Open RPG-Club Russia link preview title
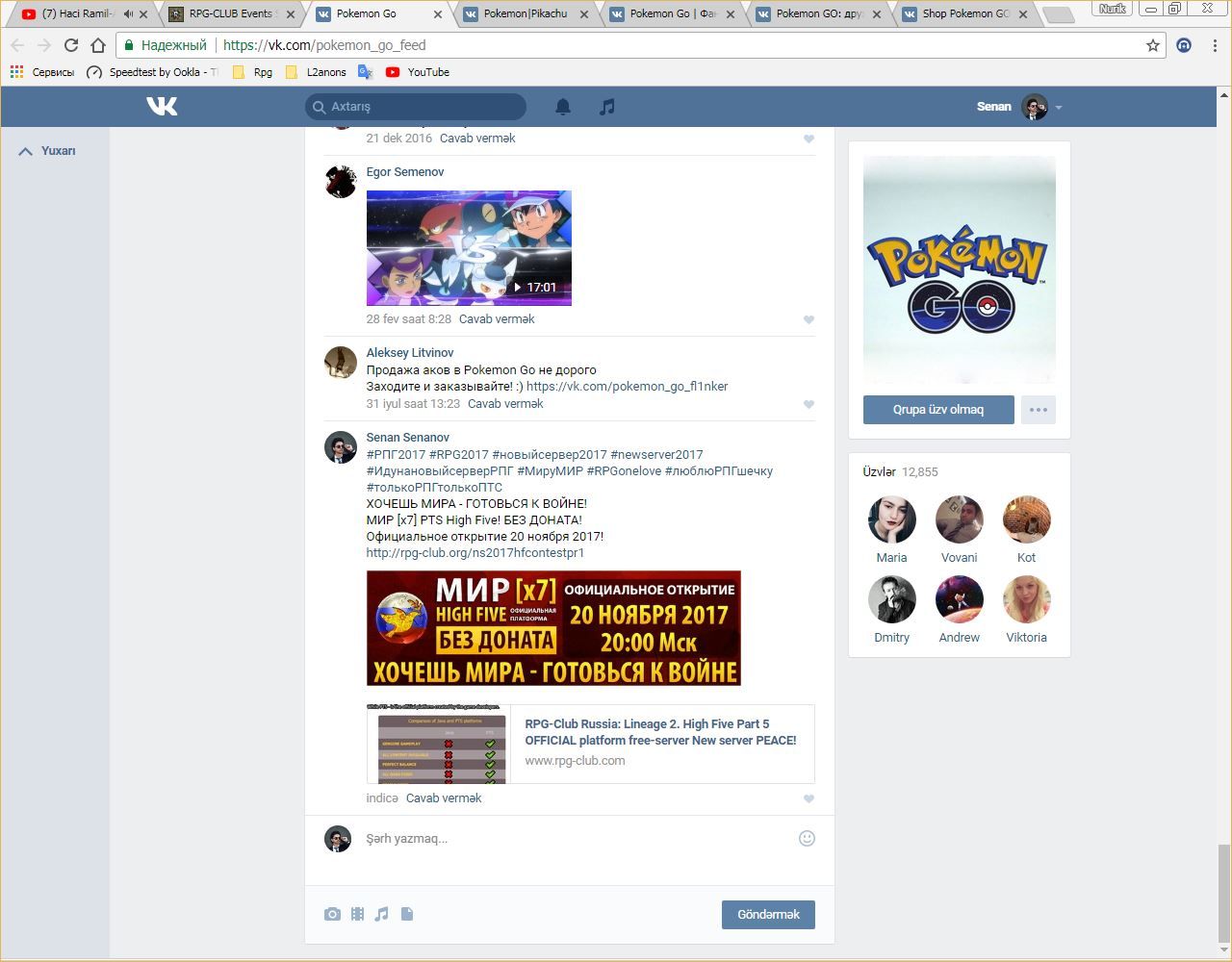 (x=660, y=732)
